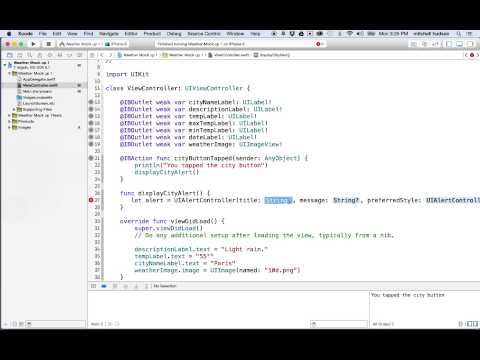Image resolution: width=480 pixels, height=360 pixels.
Task: Open the Editor menu
Action: coord(131,34)
